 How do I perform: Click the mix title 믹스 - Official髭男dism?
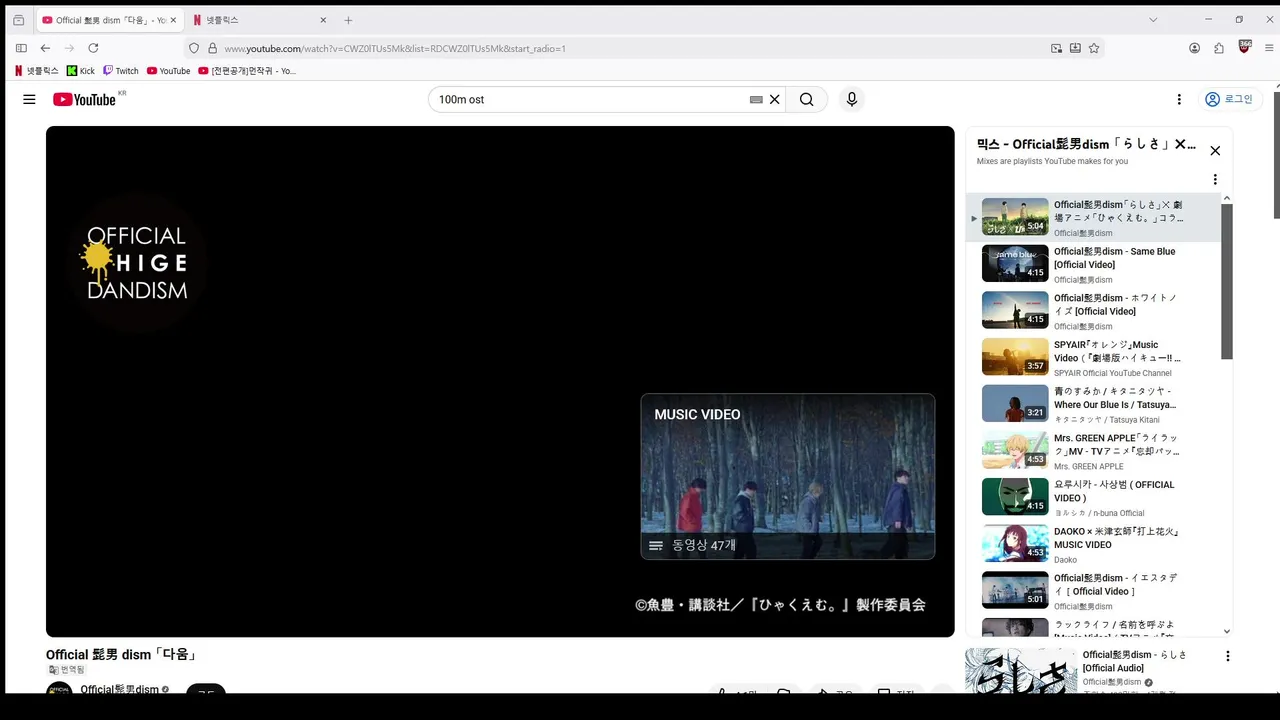click(x=1086, y=145)
